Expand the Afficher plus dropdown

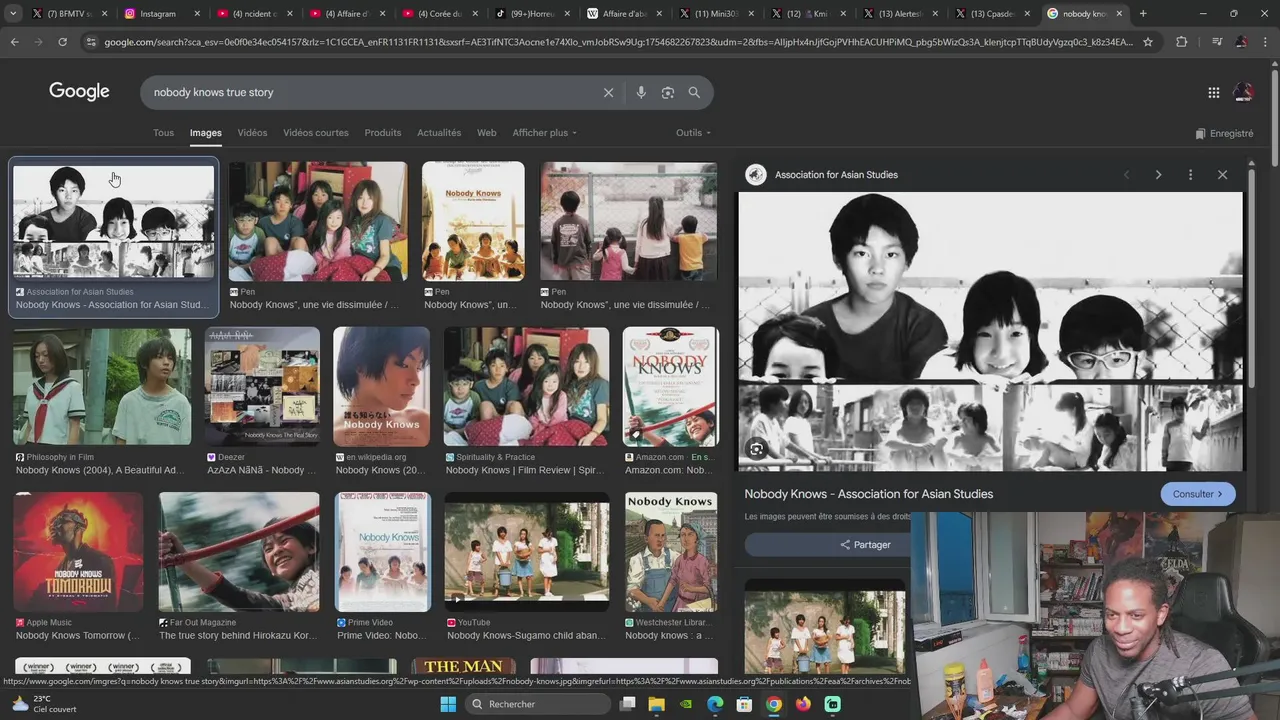click(544, 133)
